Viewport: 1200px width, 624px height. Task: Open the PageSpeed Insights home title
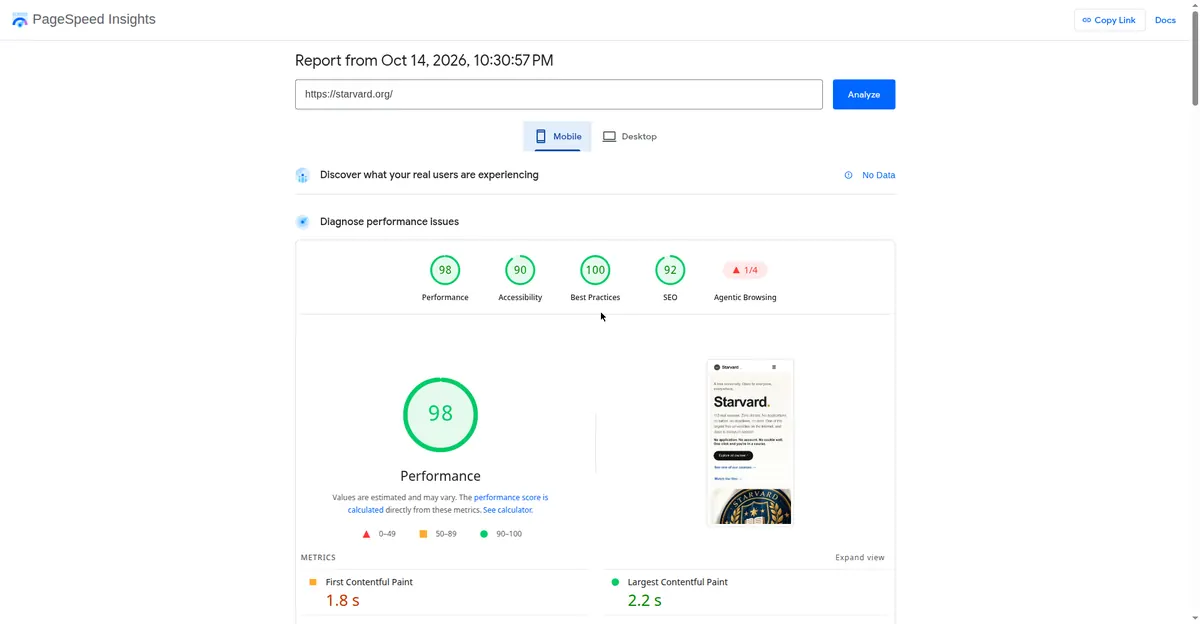(x=94, y=19)
